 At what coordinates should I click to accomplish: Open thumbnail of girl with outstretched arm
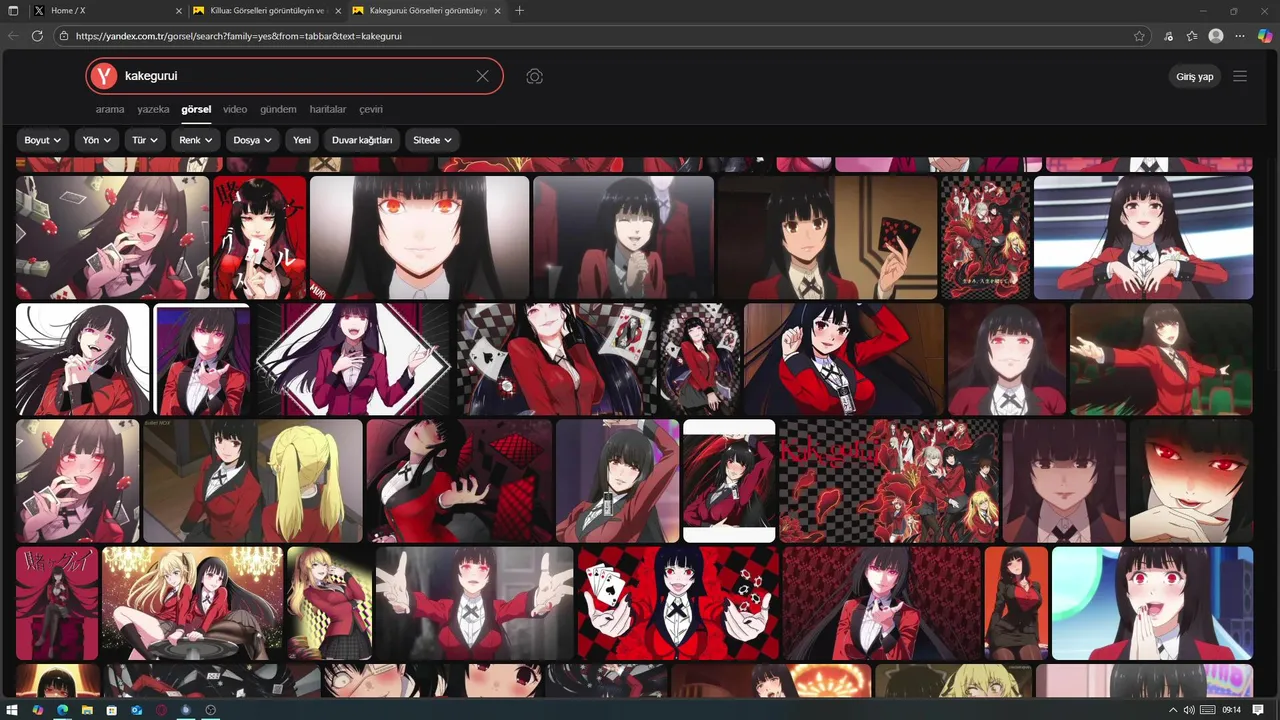tap(1161, 360)
